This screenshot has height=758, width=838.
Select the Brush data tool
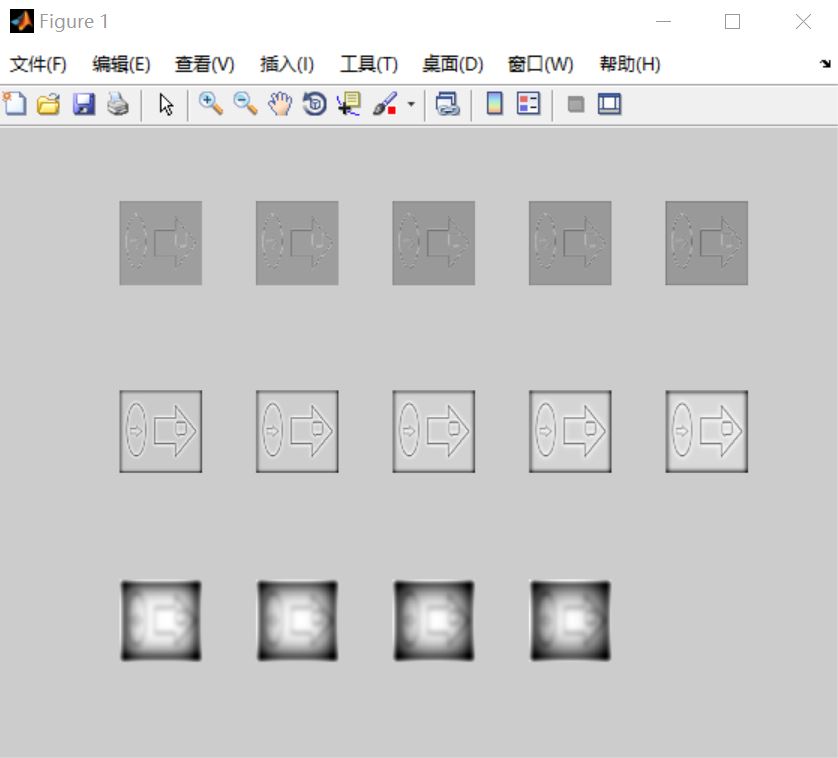point(385,104)
